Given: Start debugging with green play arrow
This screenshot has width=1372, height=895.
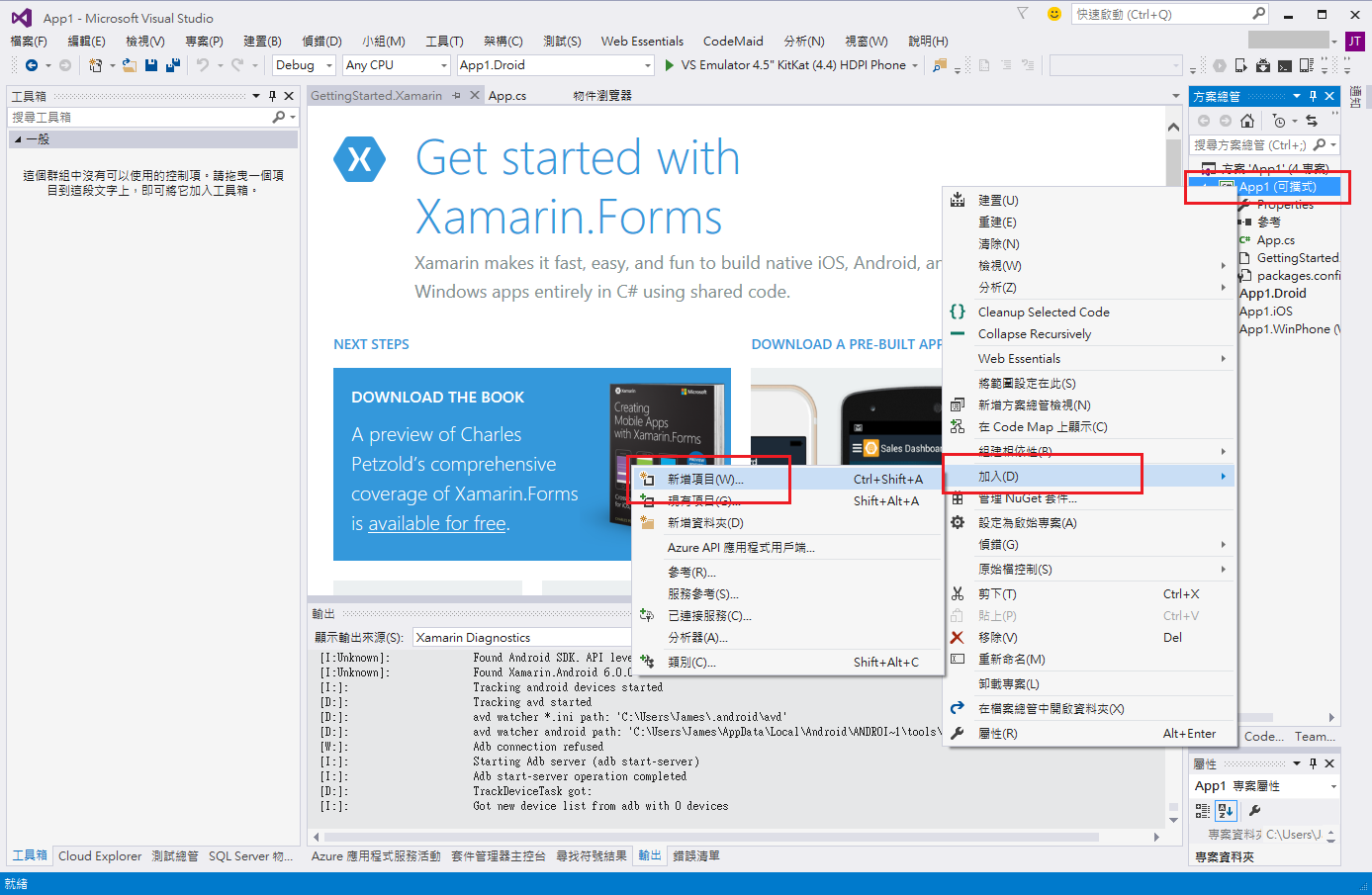Looking at the screenshot, I should pyautogui.click(x=670, y=65).
